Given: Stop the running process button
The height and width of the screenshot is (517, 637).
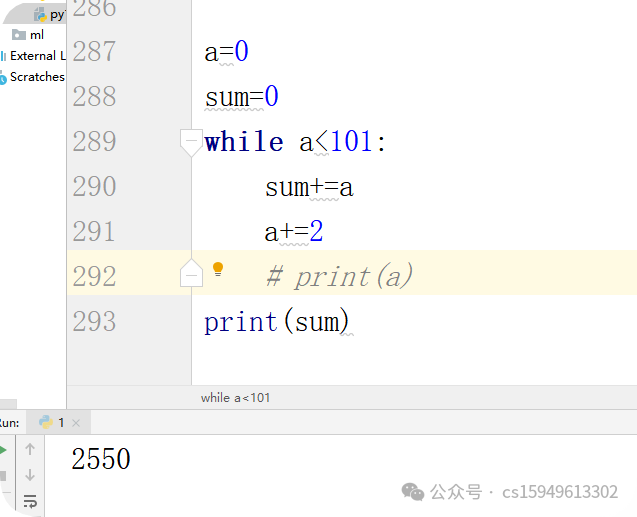Looking at the screenshot, I should point(3,476).
